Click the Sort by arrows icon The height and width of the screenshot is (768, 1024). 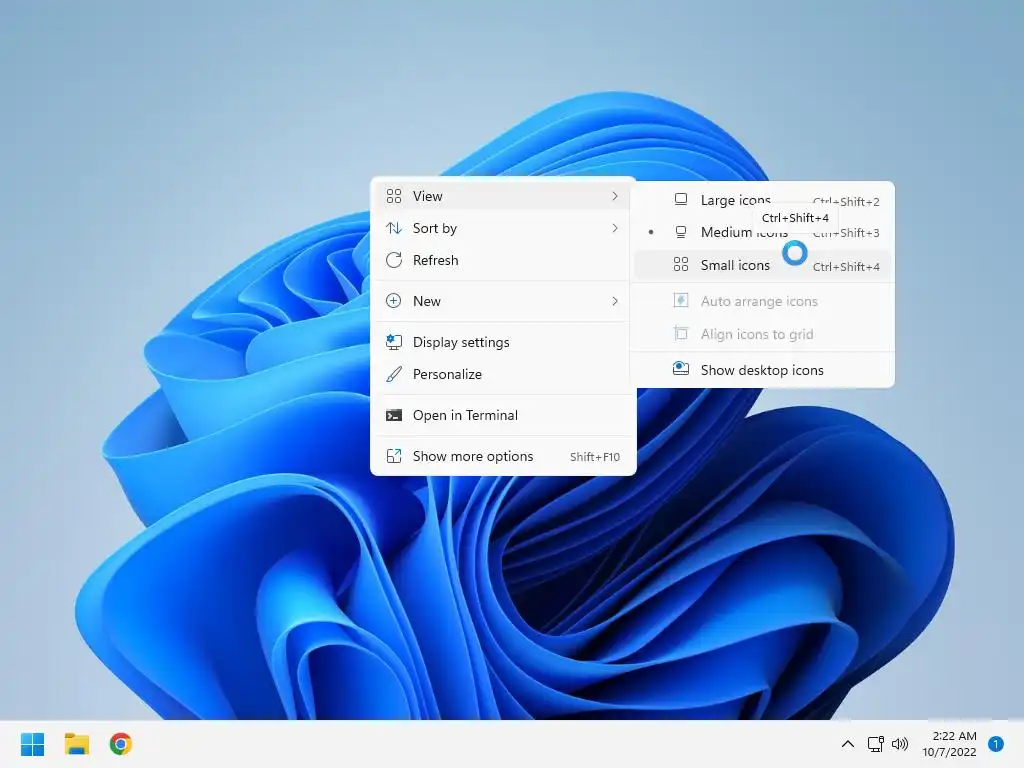click(394, 228)
